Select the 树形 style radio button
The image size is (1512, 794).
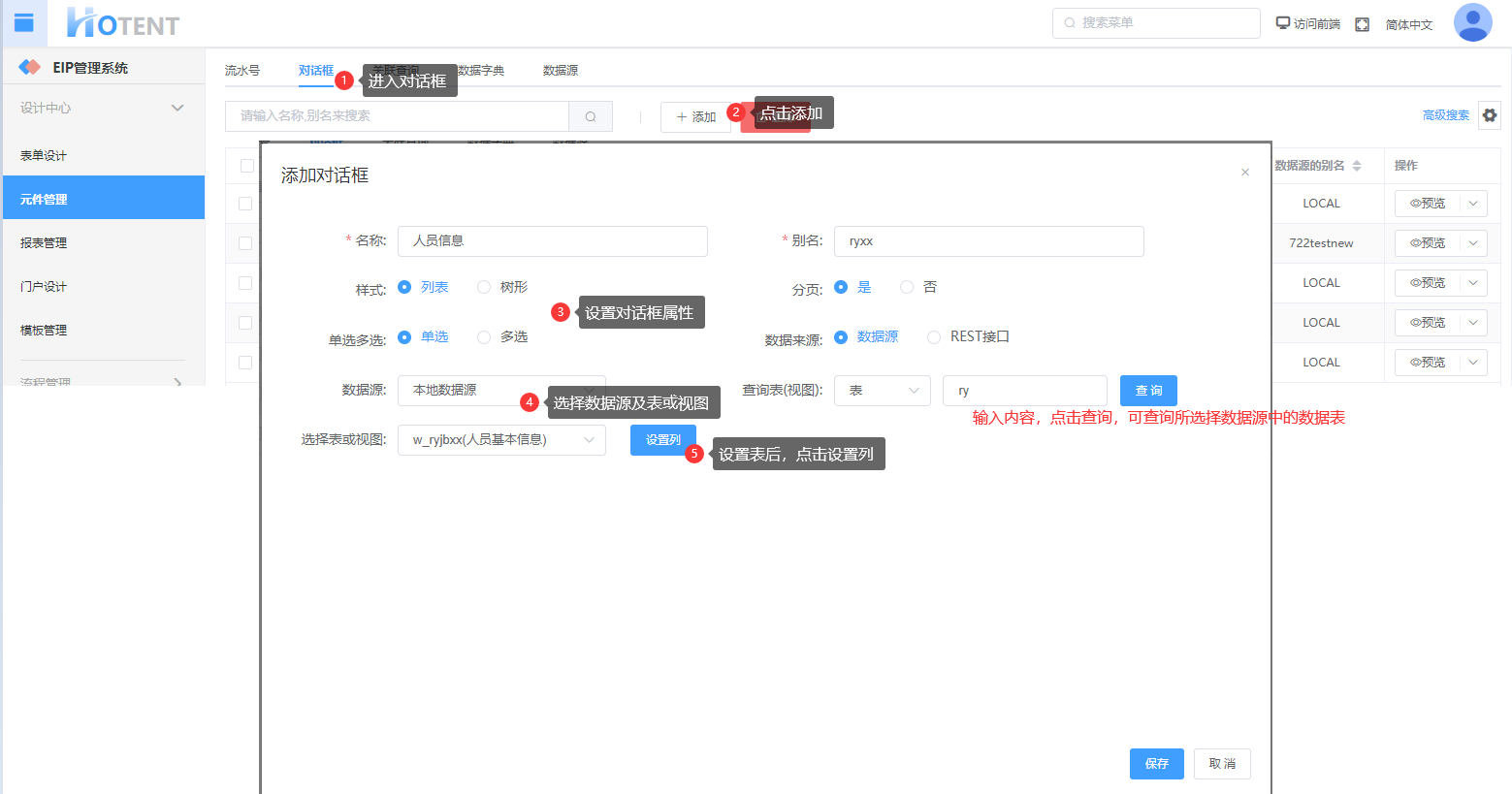(484, 287)
